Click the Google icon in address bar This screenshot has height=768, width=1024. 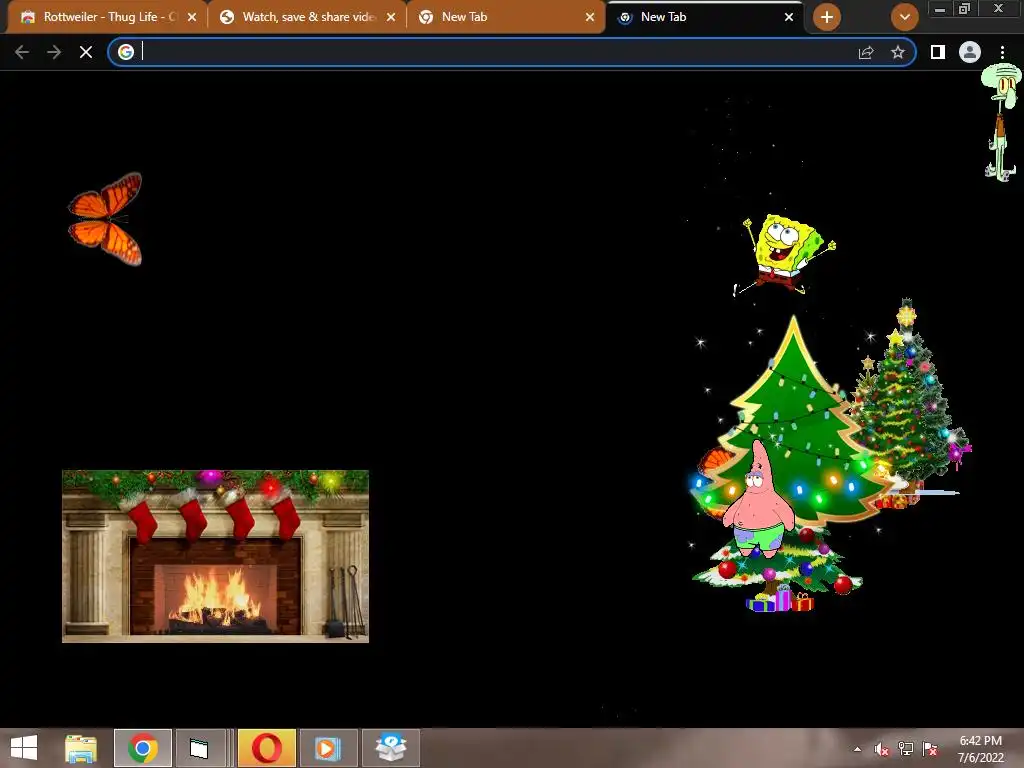126,52
